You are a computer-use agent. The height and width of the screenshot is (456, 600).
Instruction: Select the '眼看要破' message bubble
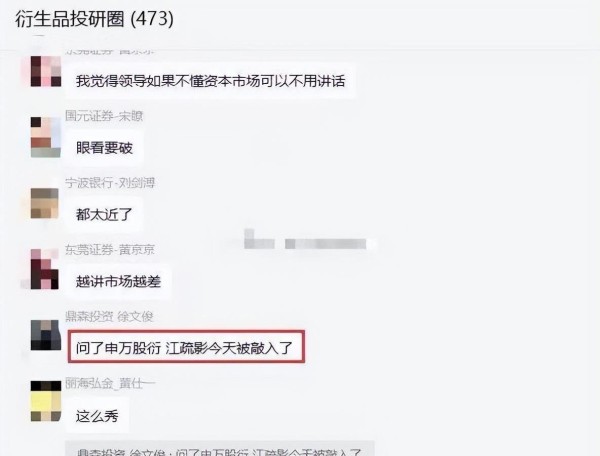(x=104, y=148)
